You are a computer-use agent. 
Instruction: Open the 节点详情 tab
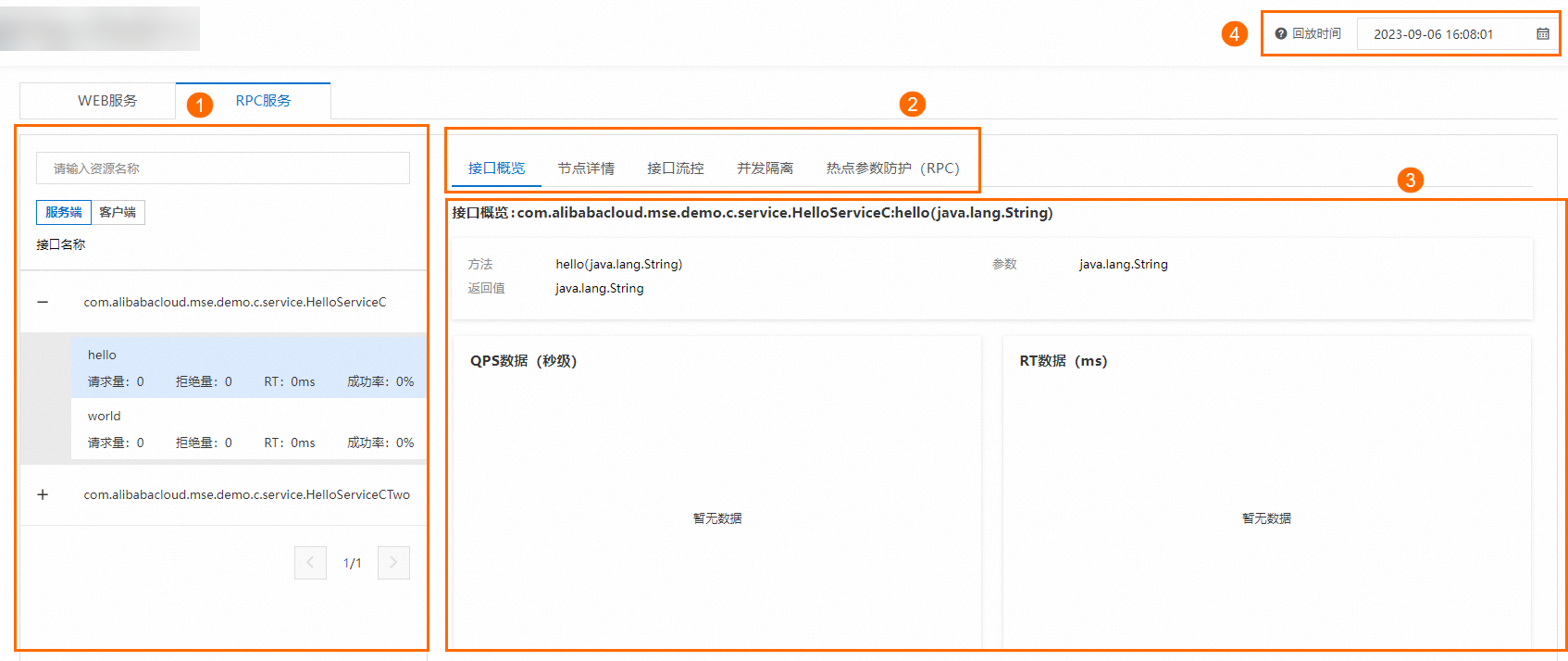pos(586,168)
